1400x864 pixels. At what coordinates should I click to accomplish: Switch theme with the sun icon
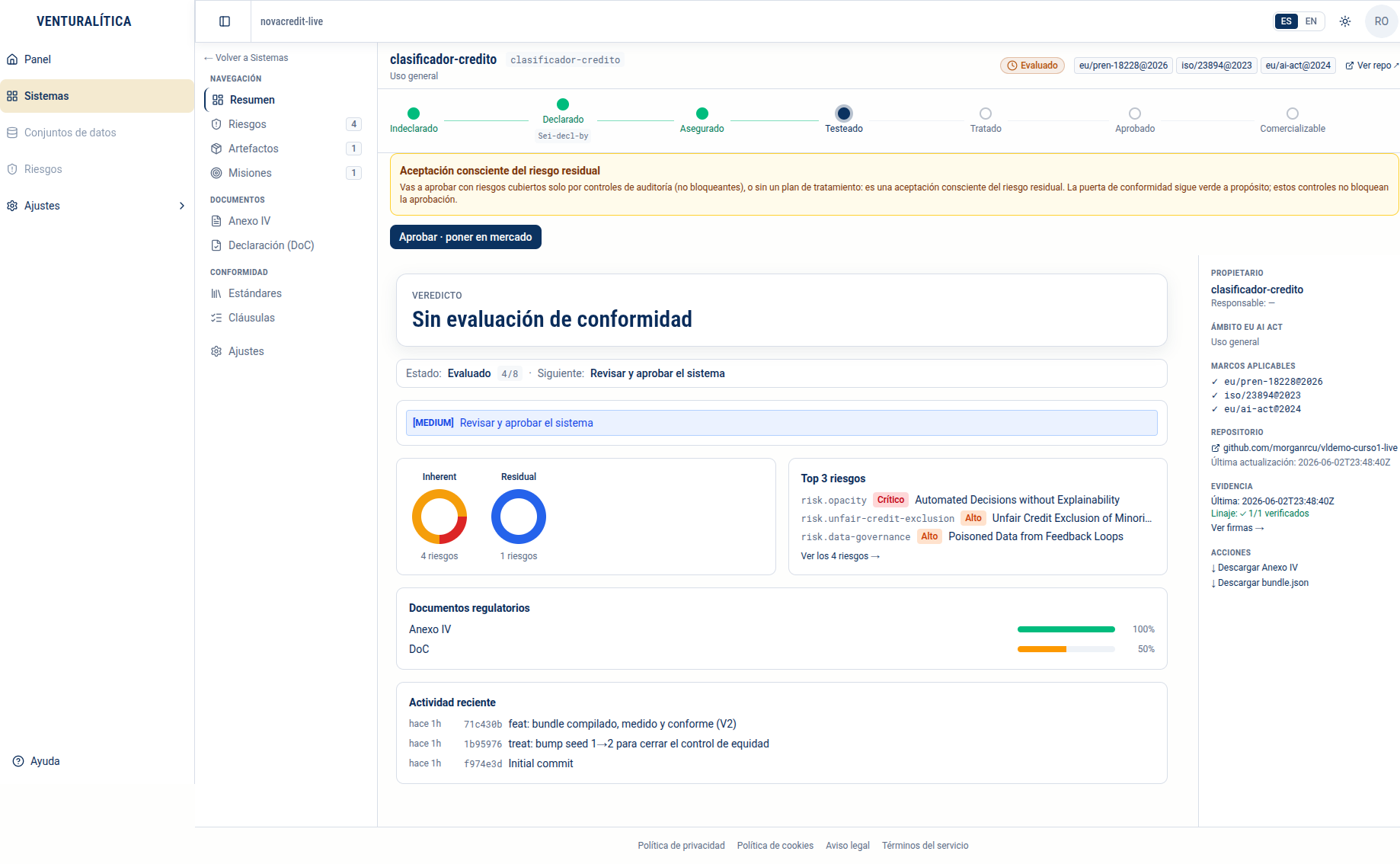click(x=1345, y=21)
